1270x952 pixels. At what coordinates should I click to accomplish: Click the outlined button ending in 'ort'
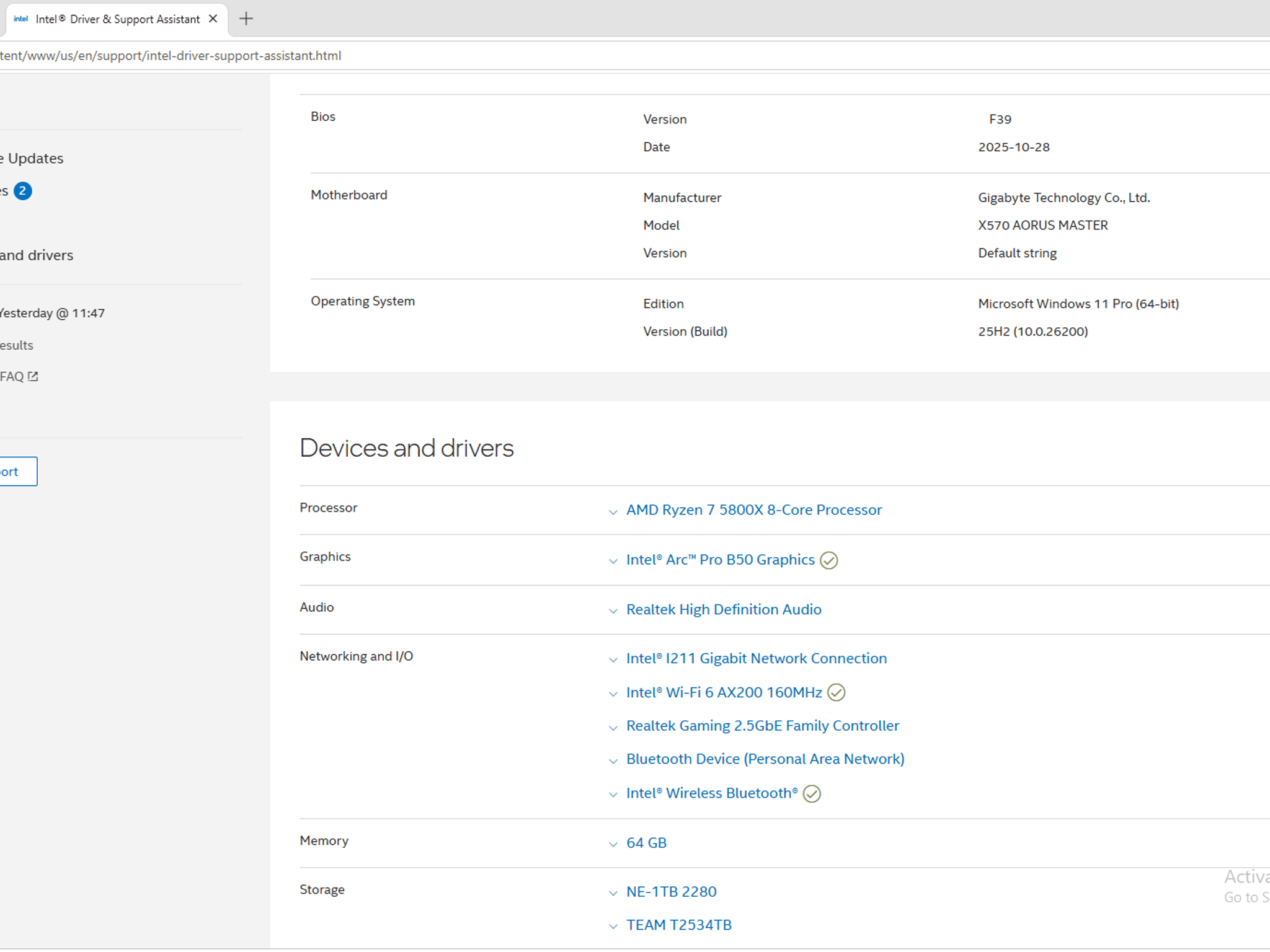pyautogui.click(x=18, y=472)
